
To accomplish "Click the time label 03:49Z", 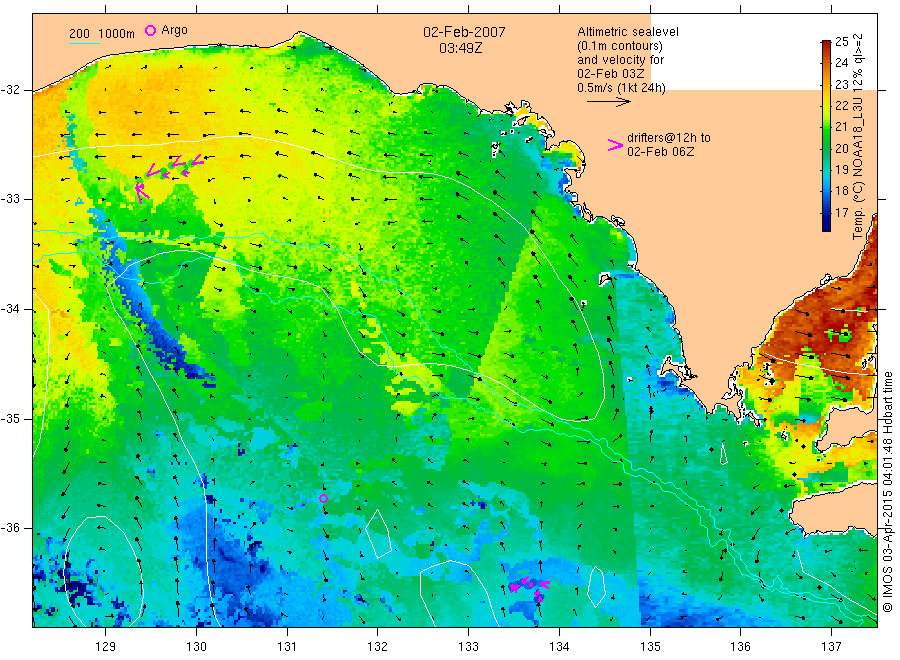I will click(x=460, y=48).
